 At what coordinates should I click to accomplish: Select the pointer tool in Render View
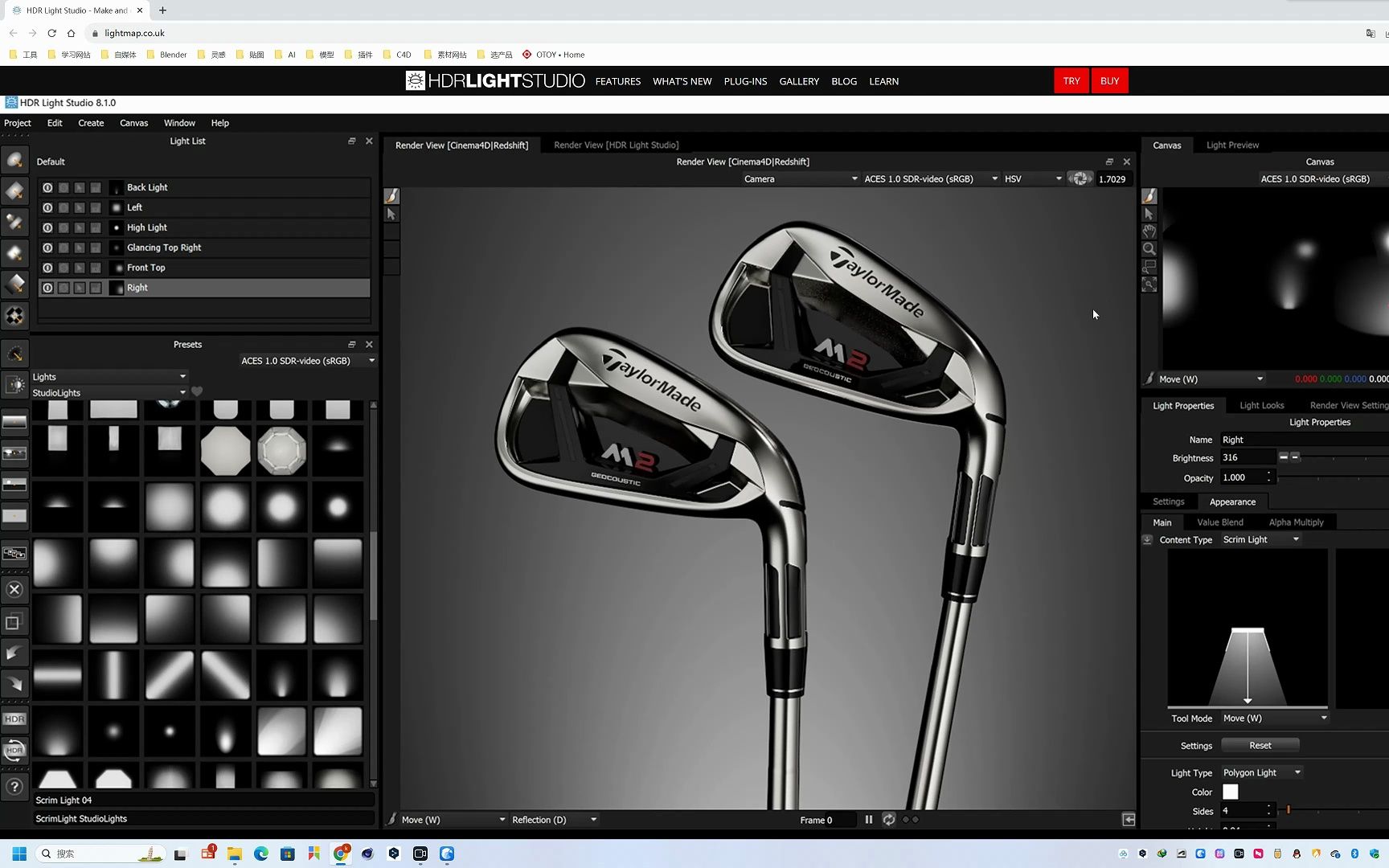391,214
